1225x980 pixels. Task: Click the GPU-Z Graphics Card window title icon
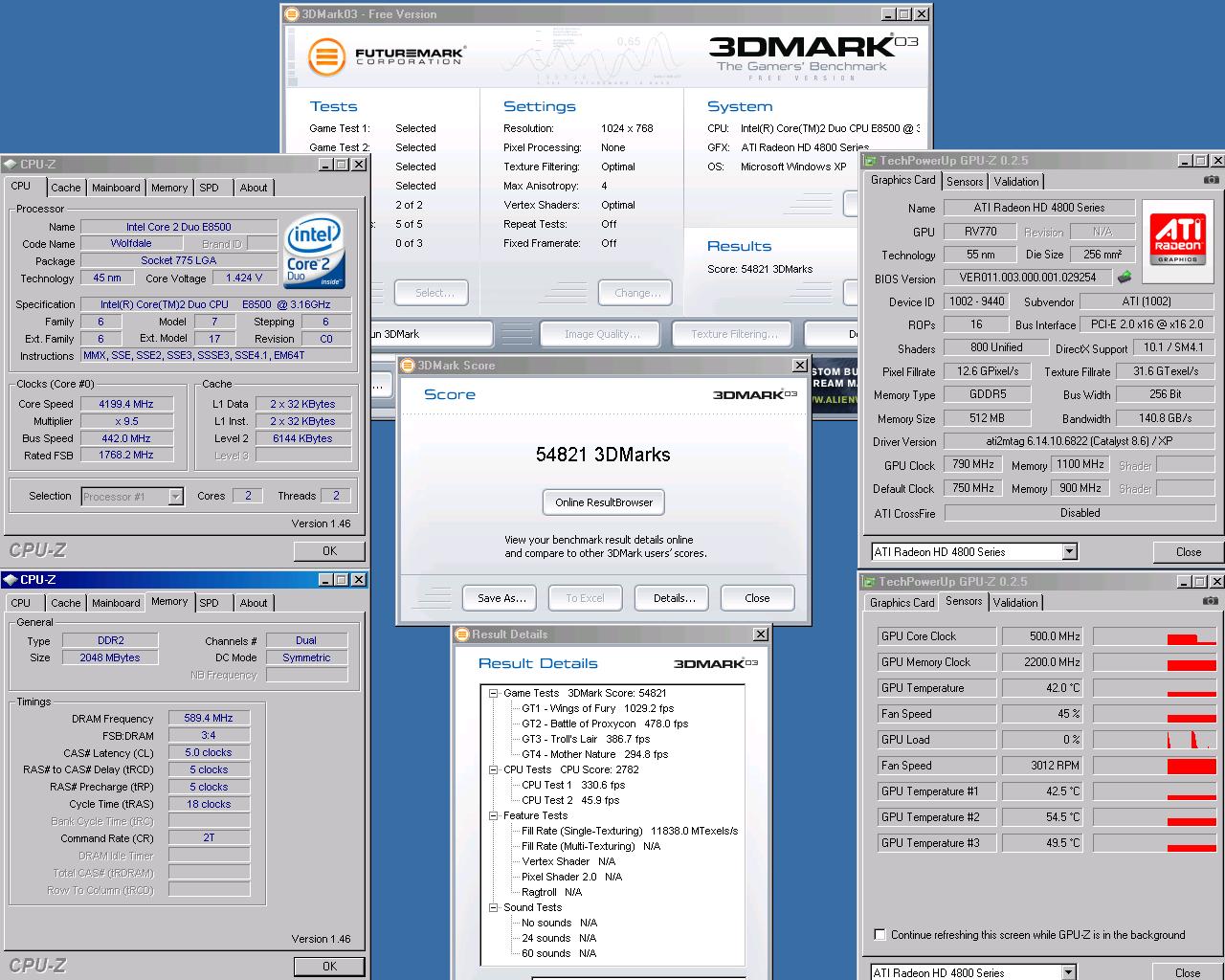pos(869,161)
